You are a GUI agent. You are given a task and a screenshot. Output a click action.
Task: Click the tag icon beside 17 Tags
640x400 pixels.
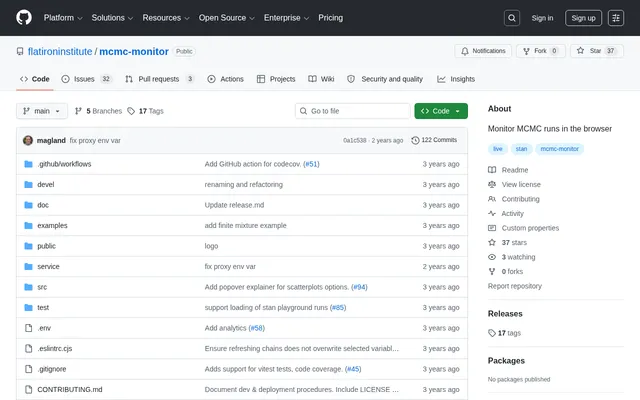(131, 111)
